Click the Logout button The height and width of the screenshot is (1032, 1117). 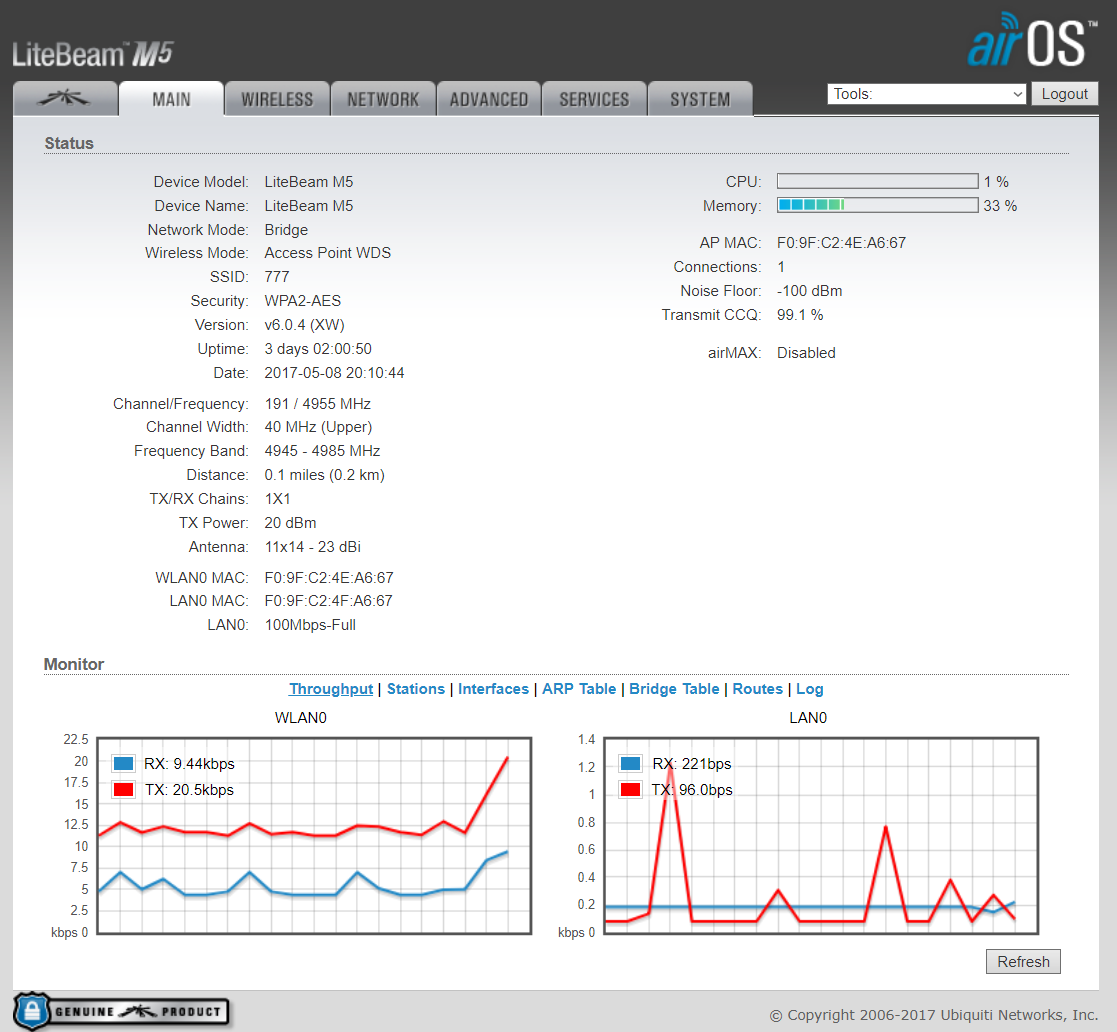click(x=1064, y=94)
